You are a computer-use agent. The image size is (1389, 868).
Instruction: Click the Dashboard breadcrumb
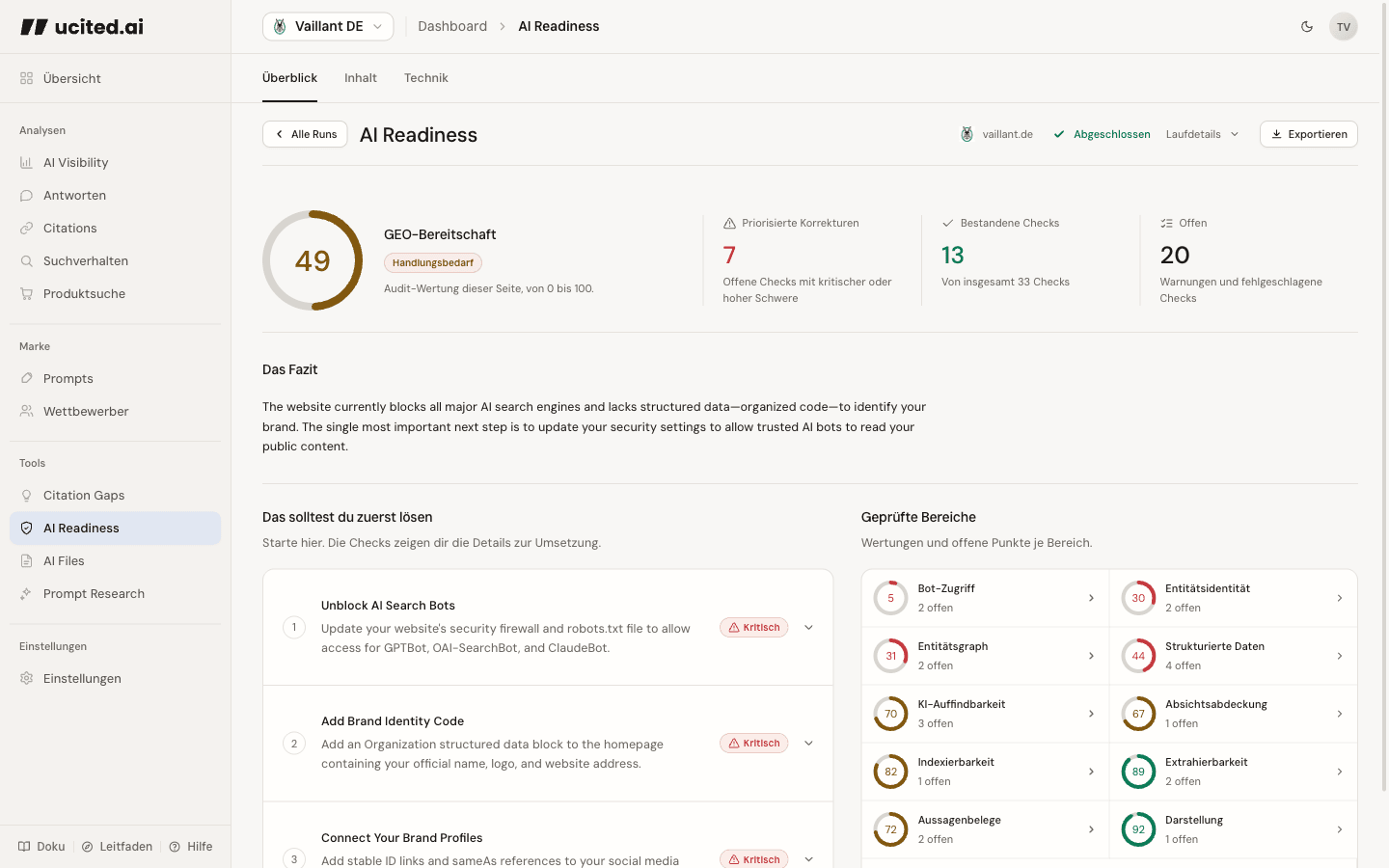click(x=452, y=27)
